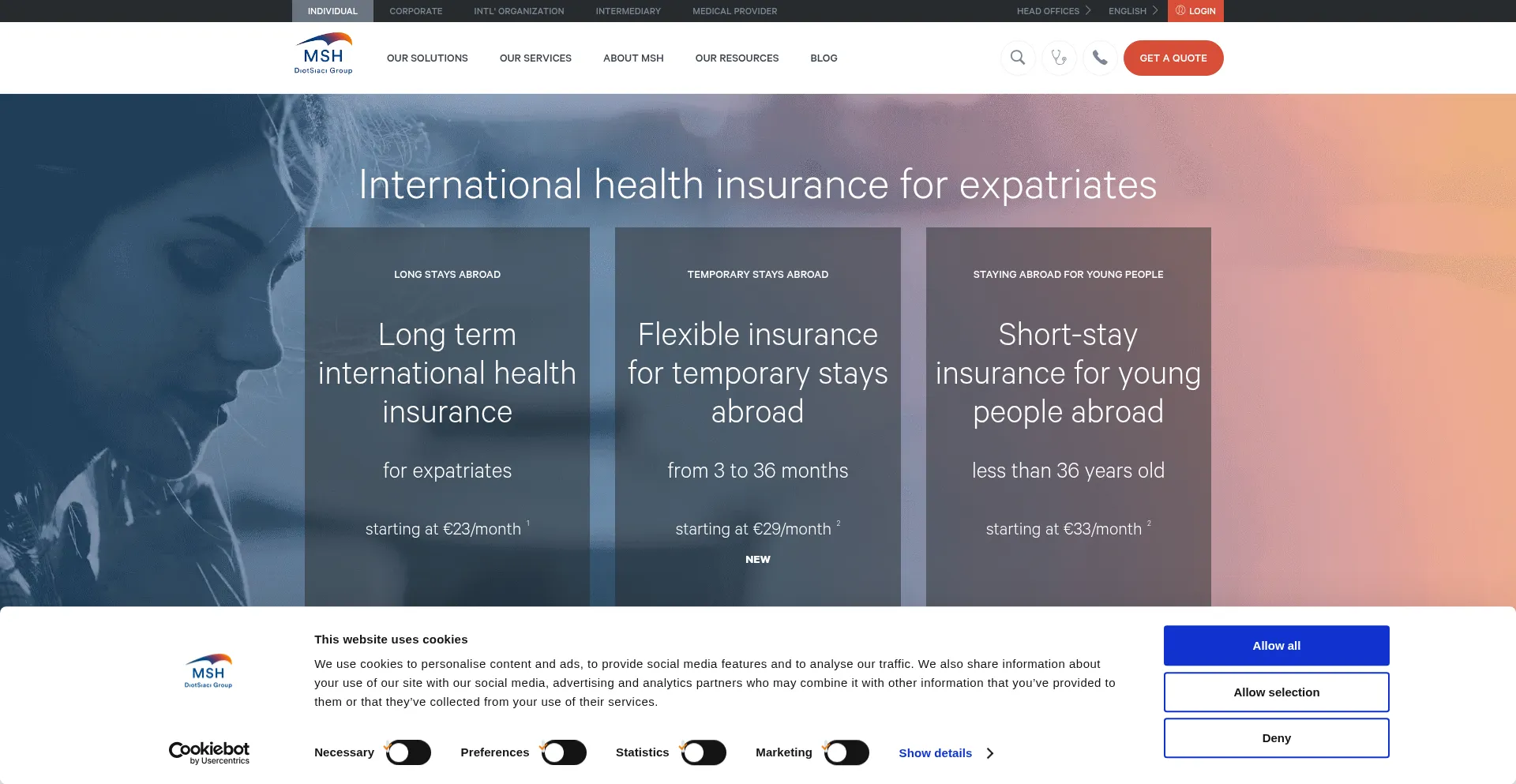Click the search magnifier icon

tap(1018, 58)
